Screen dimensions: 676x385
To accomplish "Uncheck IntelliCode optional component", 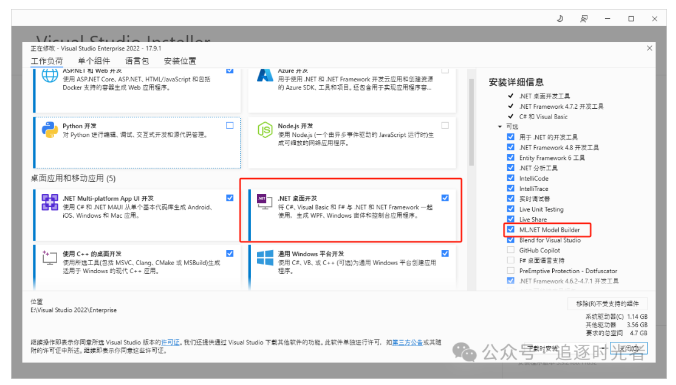I will point(510,178).
